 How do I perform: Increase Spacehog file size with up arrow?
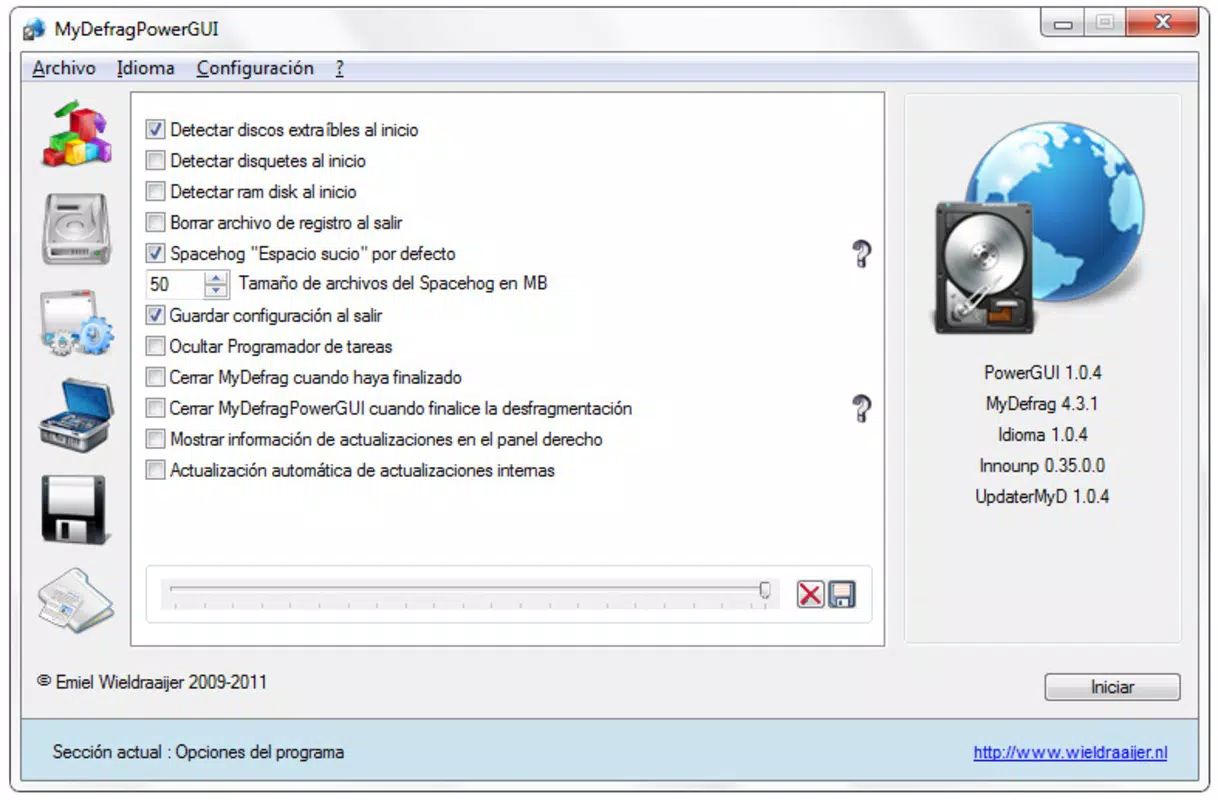(216, 278)
